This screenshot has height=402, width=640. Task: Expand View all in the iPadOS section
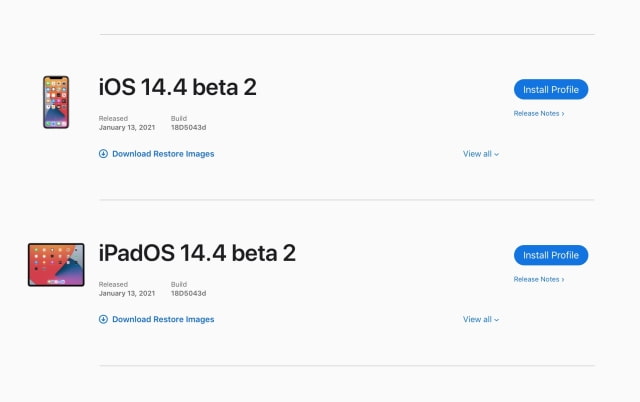coord(480,320)
